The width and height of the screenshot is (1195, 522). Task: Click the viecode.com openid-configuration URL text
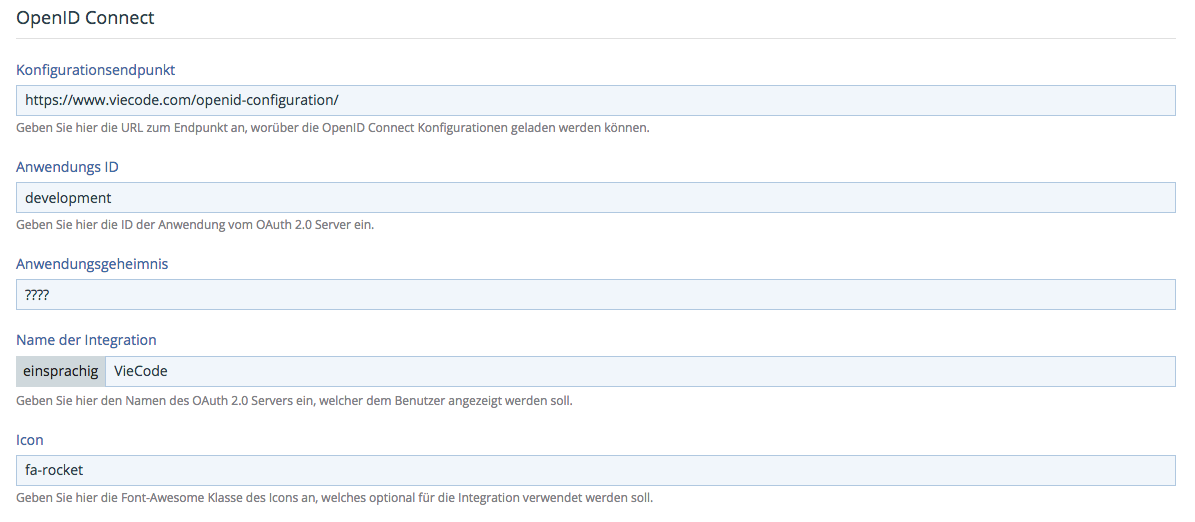click(x=182, y=100)
